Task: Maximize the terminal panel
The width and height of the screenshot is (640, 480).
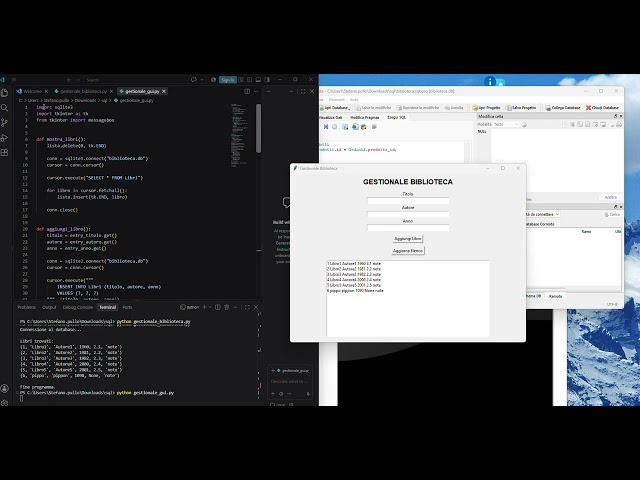Action: tap(247, 307)
